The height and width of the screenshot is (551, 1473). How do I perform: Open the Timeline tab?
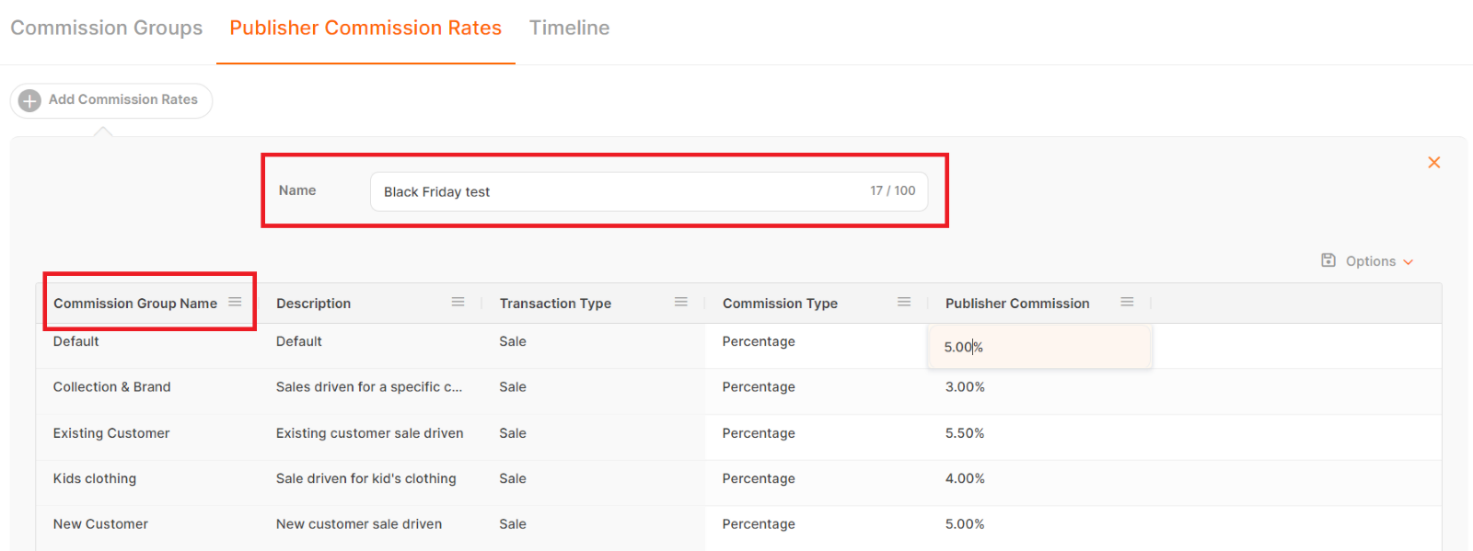[569, 28]
